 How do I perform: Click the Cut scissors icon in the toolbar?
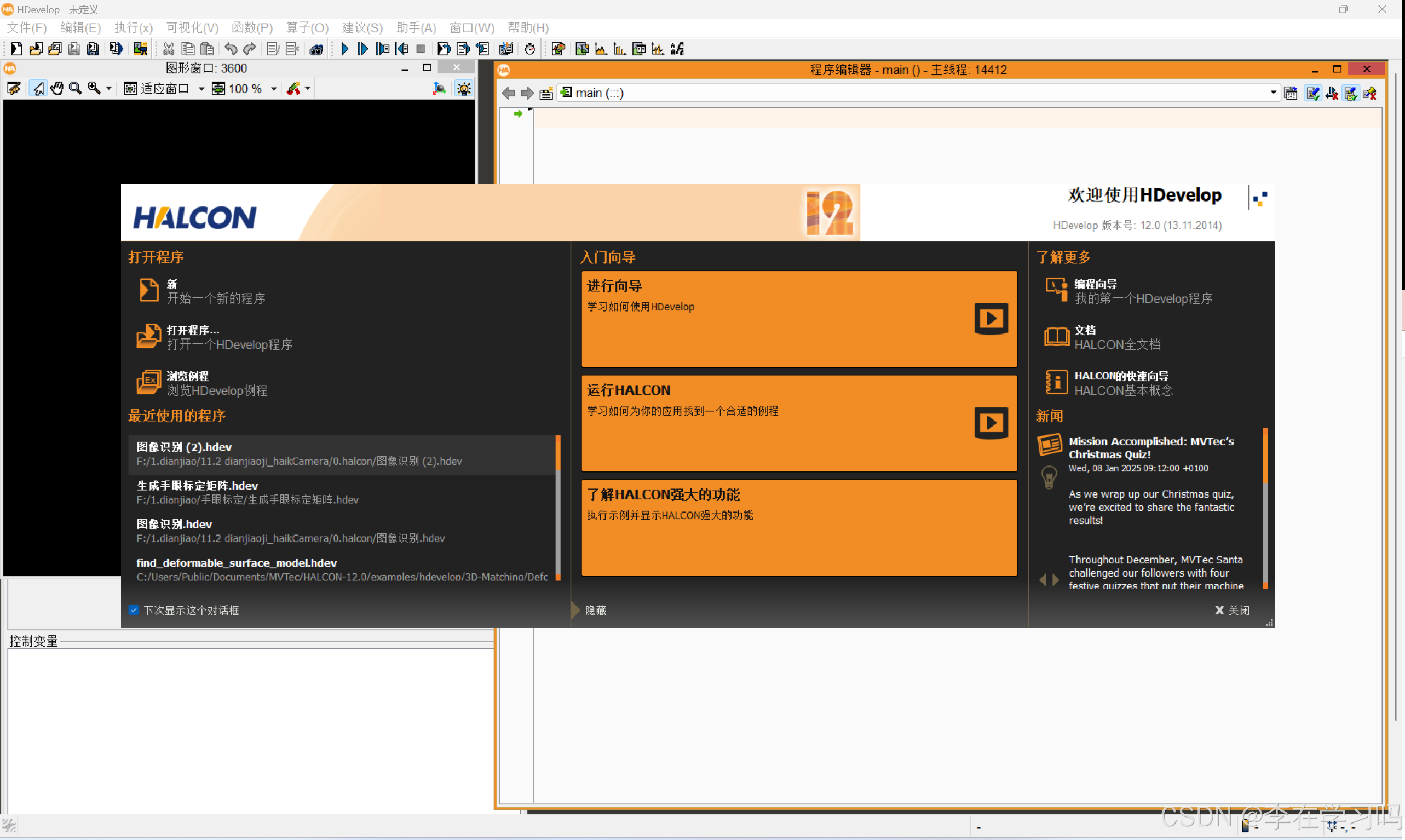(x=169, y=49)
